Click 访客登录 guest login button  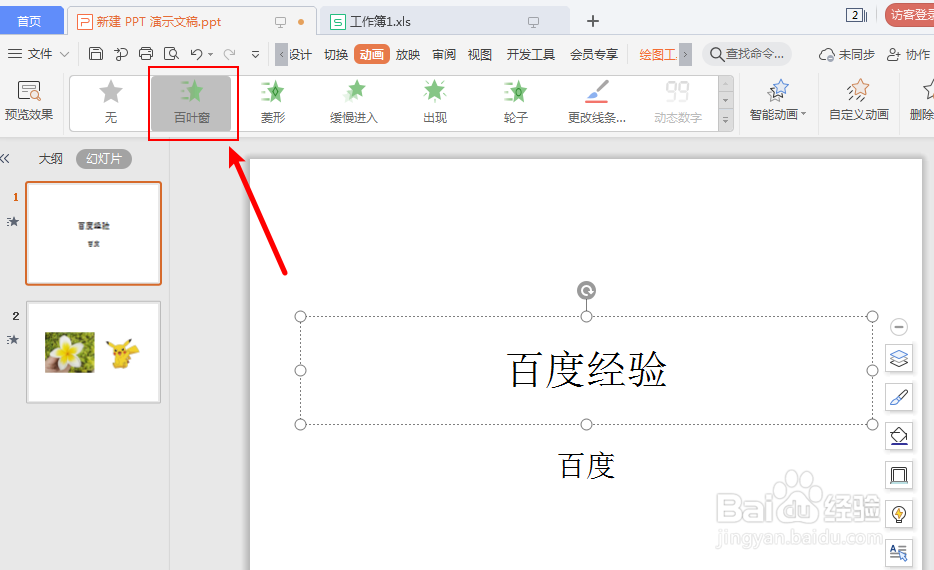[910, 15]
